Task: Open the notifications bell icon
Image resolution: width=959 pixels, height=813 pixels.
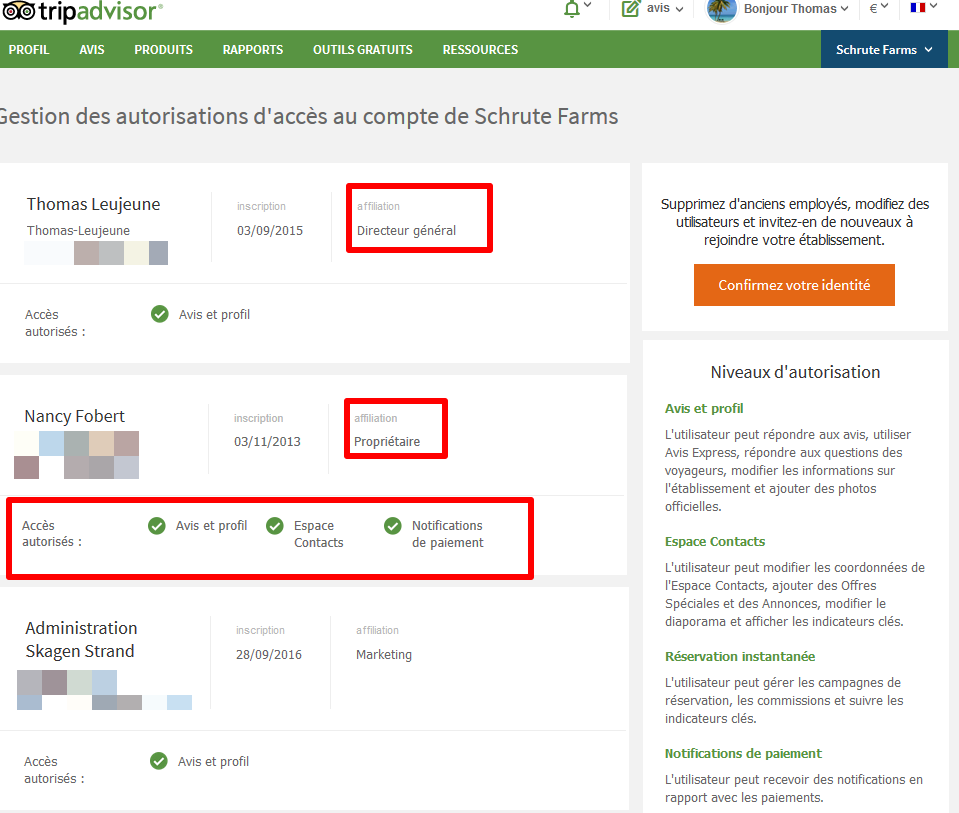Action: click(571, 9)
